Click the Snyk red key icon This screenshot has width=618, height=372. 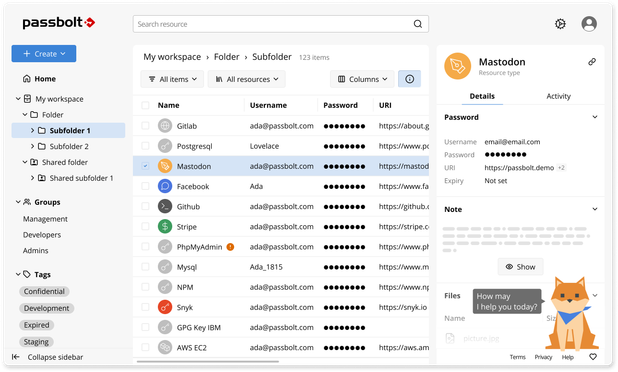tap(165, 307)
